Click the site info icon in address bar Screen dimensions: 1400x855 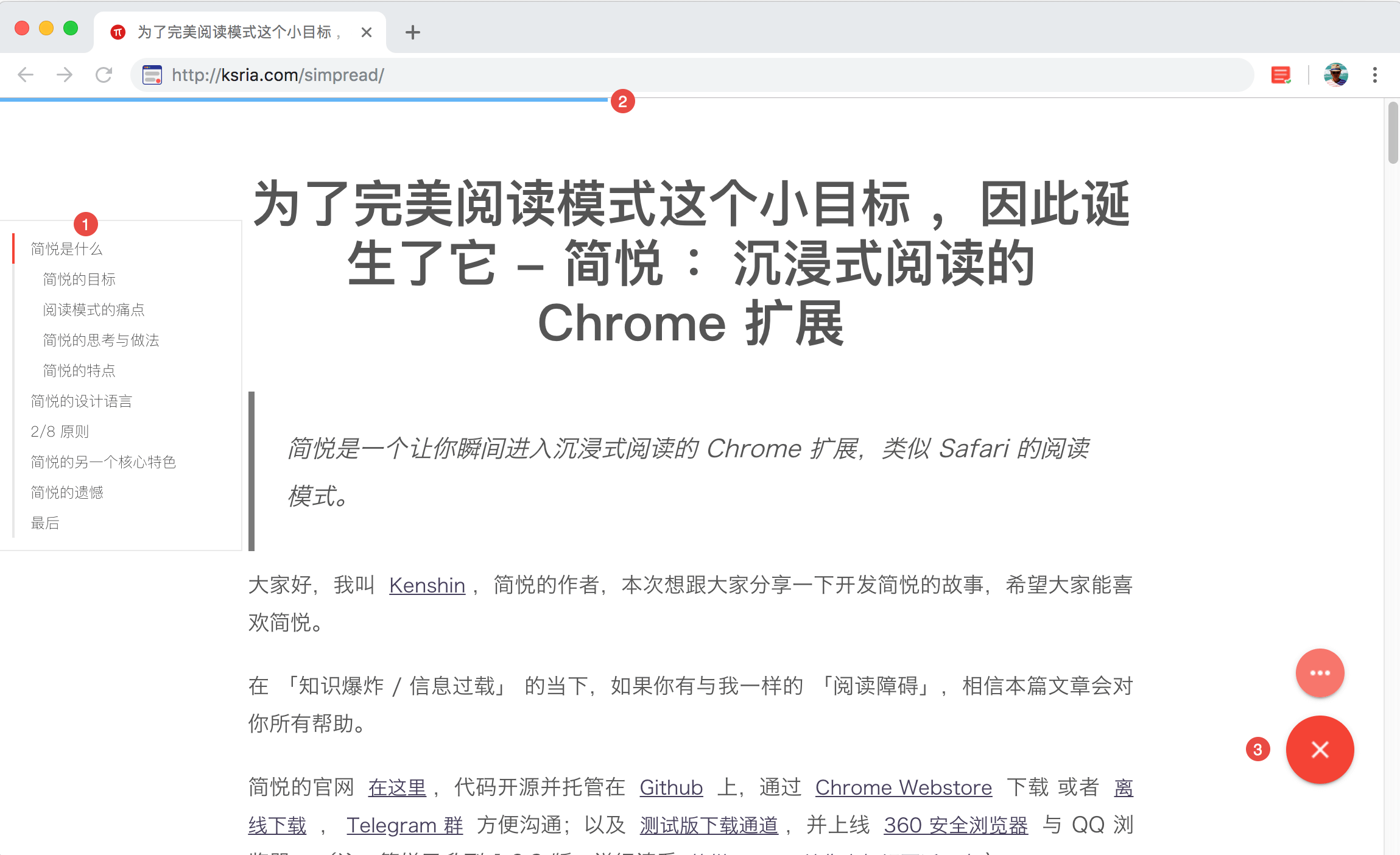pos(153,74)
